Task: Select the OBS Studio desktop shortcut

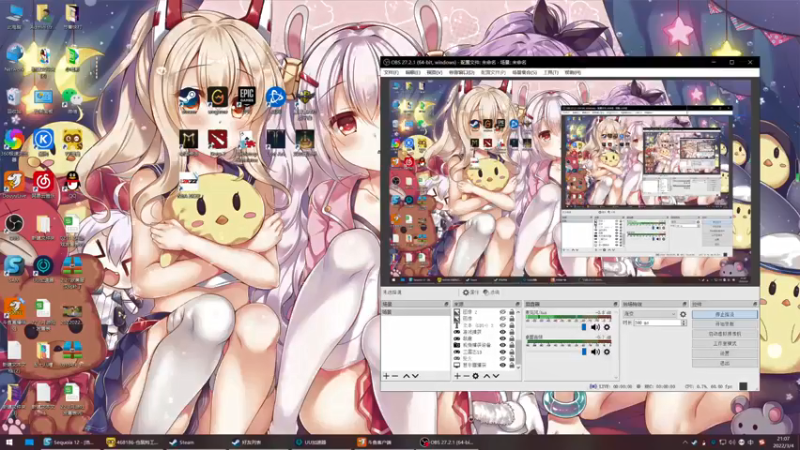Action: click(x=14, y=227)
